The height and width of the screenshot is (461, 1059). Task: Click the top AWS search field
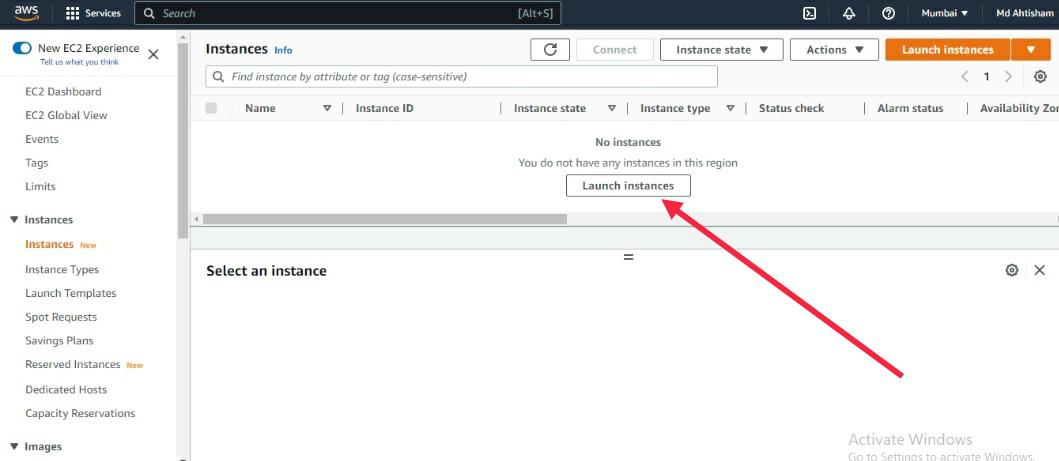point(347,13)
